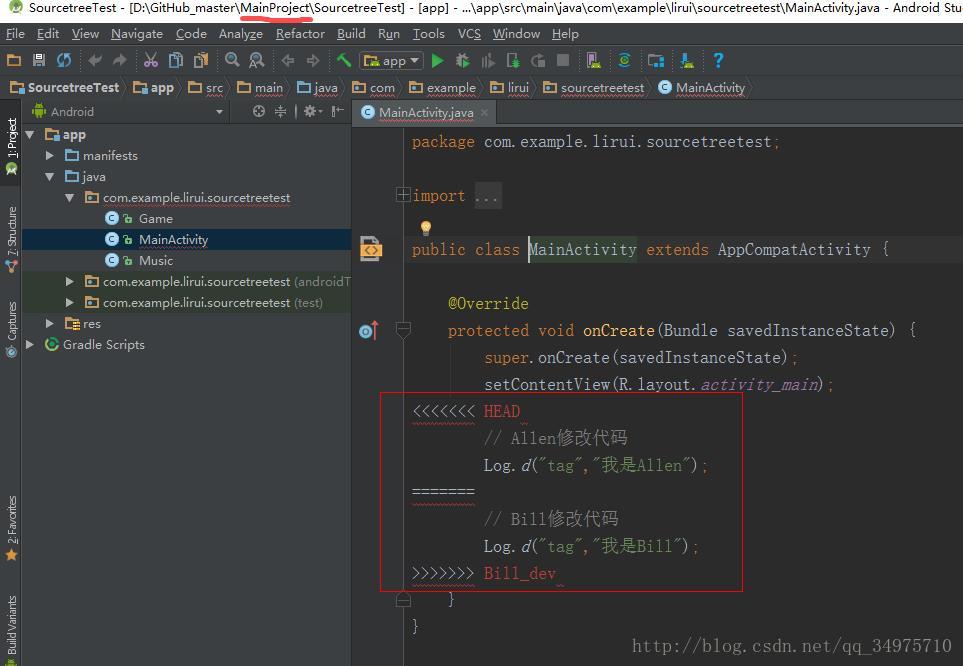Viewport: 963px width, 666px height.
Task: Click the sourcetreetest breadcrumb in navigation bar
Action: (601, 88)
